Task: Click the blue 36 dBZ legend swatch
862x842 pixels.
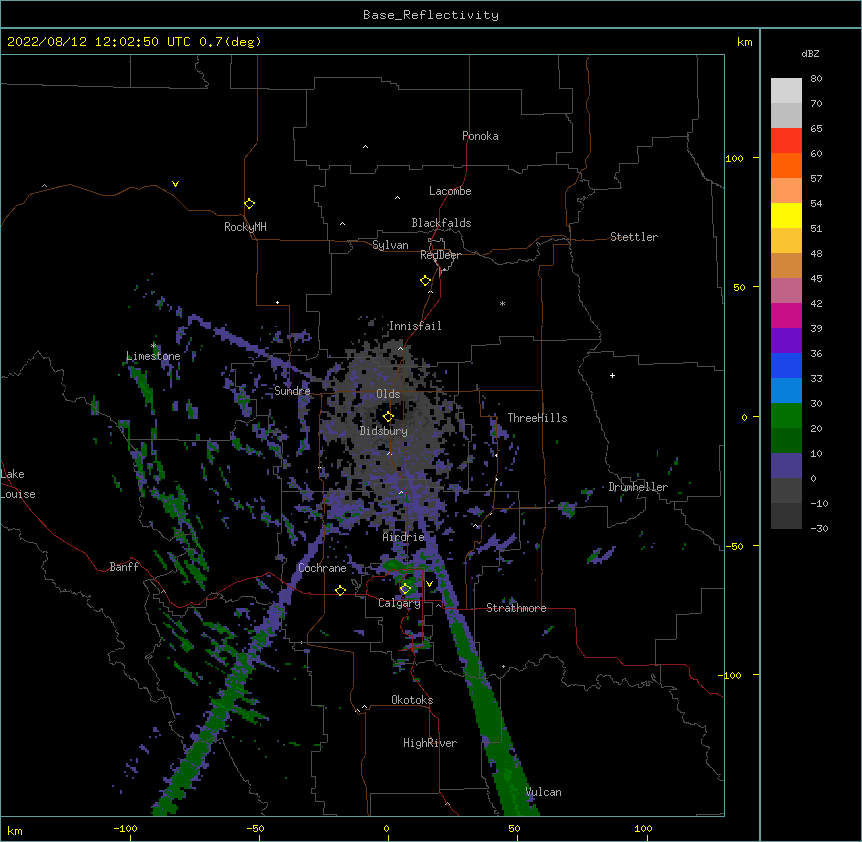Action: (786, 365)
